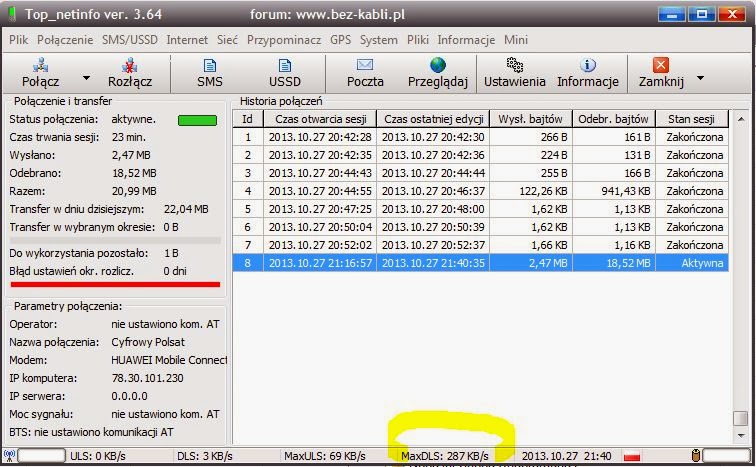The image size is (756, 467).
Task: Click antenna signal icon in status bar
Action: (9, 455)
